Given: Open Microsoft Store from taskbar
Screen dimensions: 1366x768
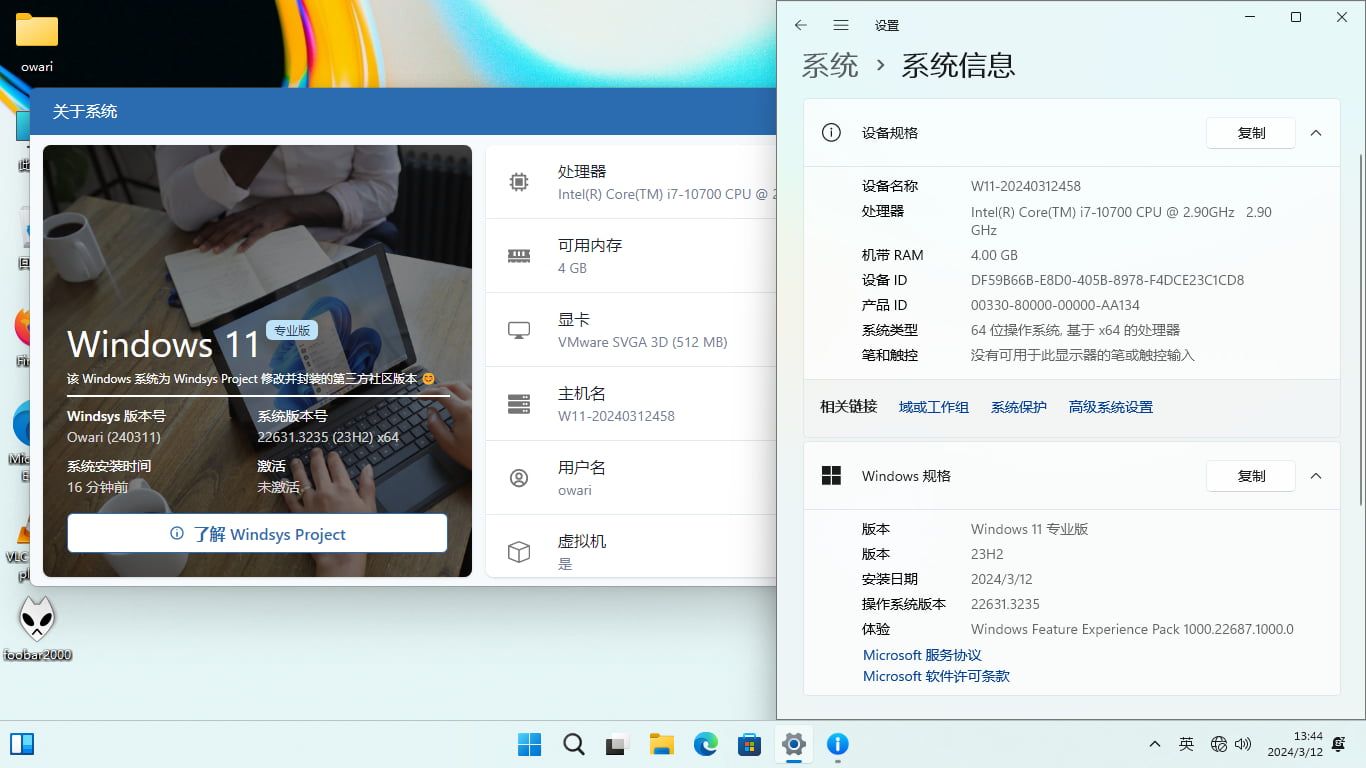Looking at the screenshot, I should pos(749,744).
